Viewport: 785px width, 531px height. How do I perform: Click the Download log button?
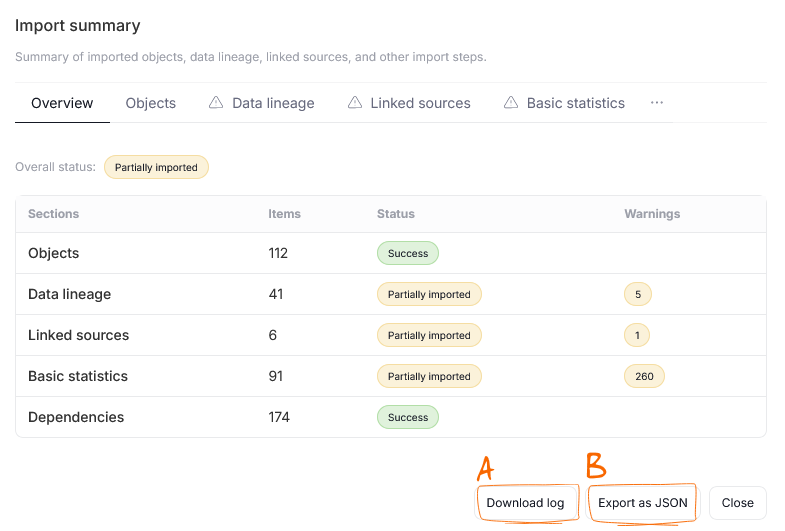pyautogui.click(x=525, y=502)
